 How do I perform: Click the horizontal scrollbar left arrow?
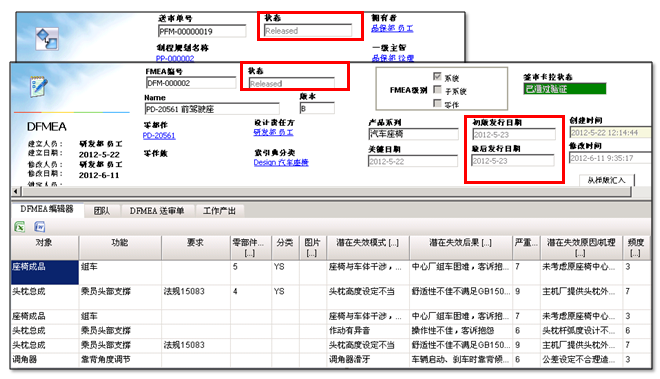16,192
